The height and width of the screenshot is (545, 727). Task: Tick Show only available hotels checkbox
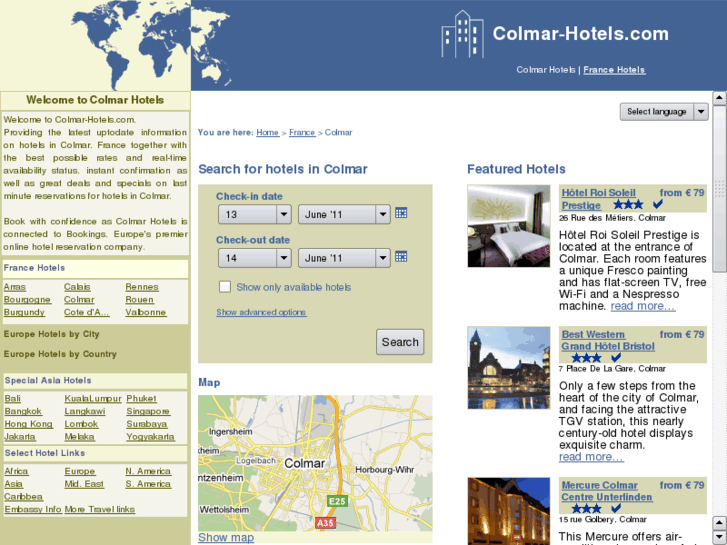point(225,287)
